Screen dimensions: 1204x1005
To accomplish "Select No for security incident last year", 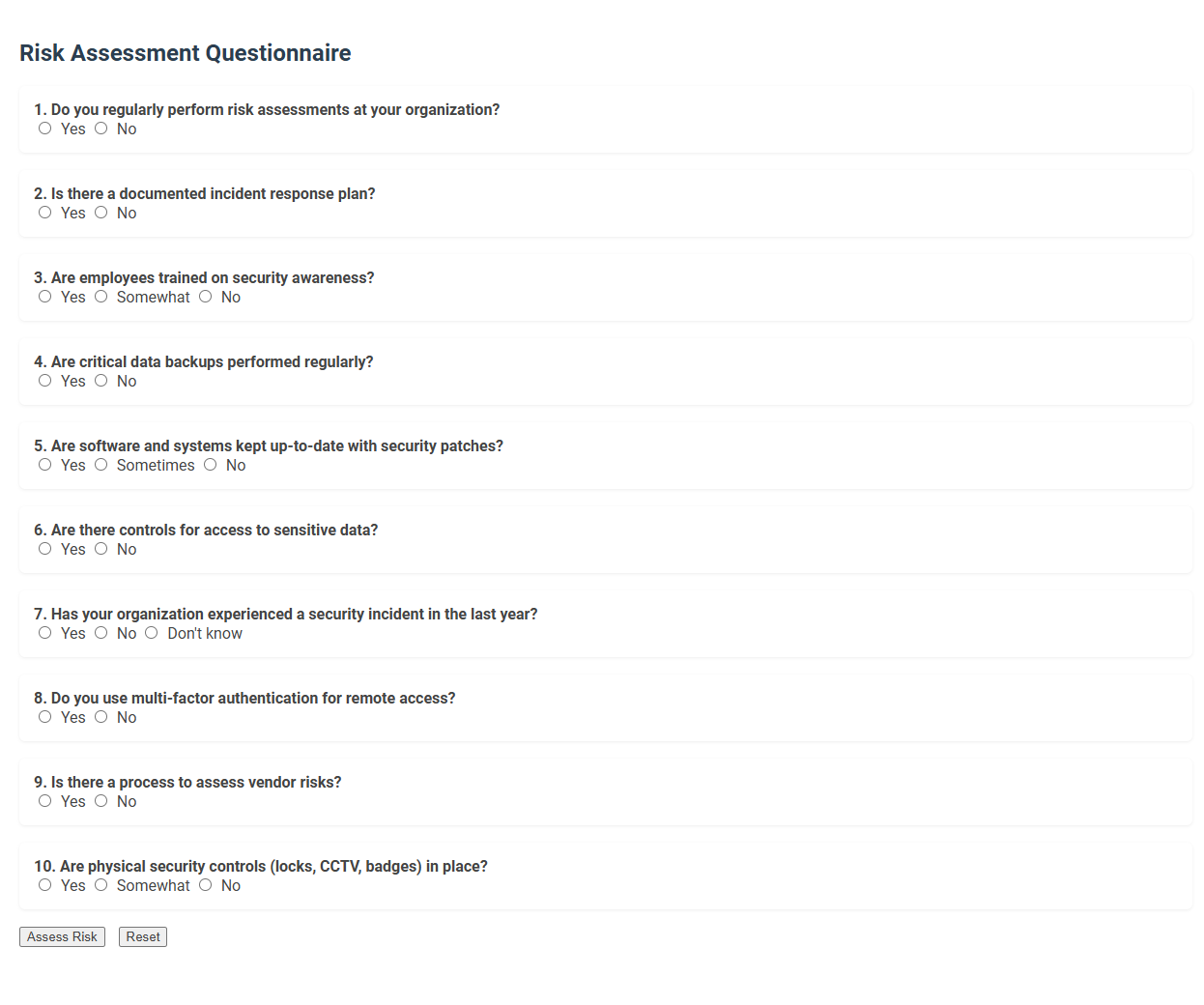I will coord(100,632).
